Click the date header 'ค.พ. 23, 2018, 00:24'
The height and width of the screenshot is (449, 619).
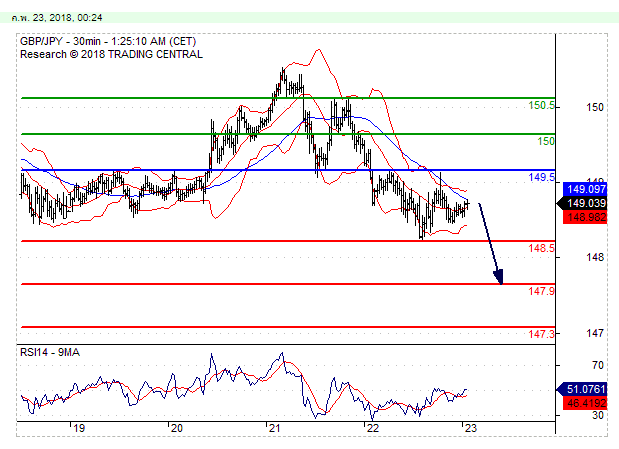pos(57,18)
